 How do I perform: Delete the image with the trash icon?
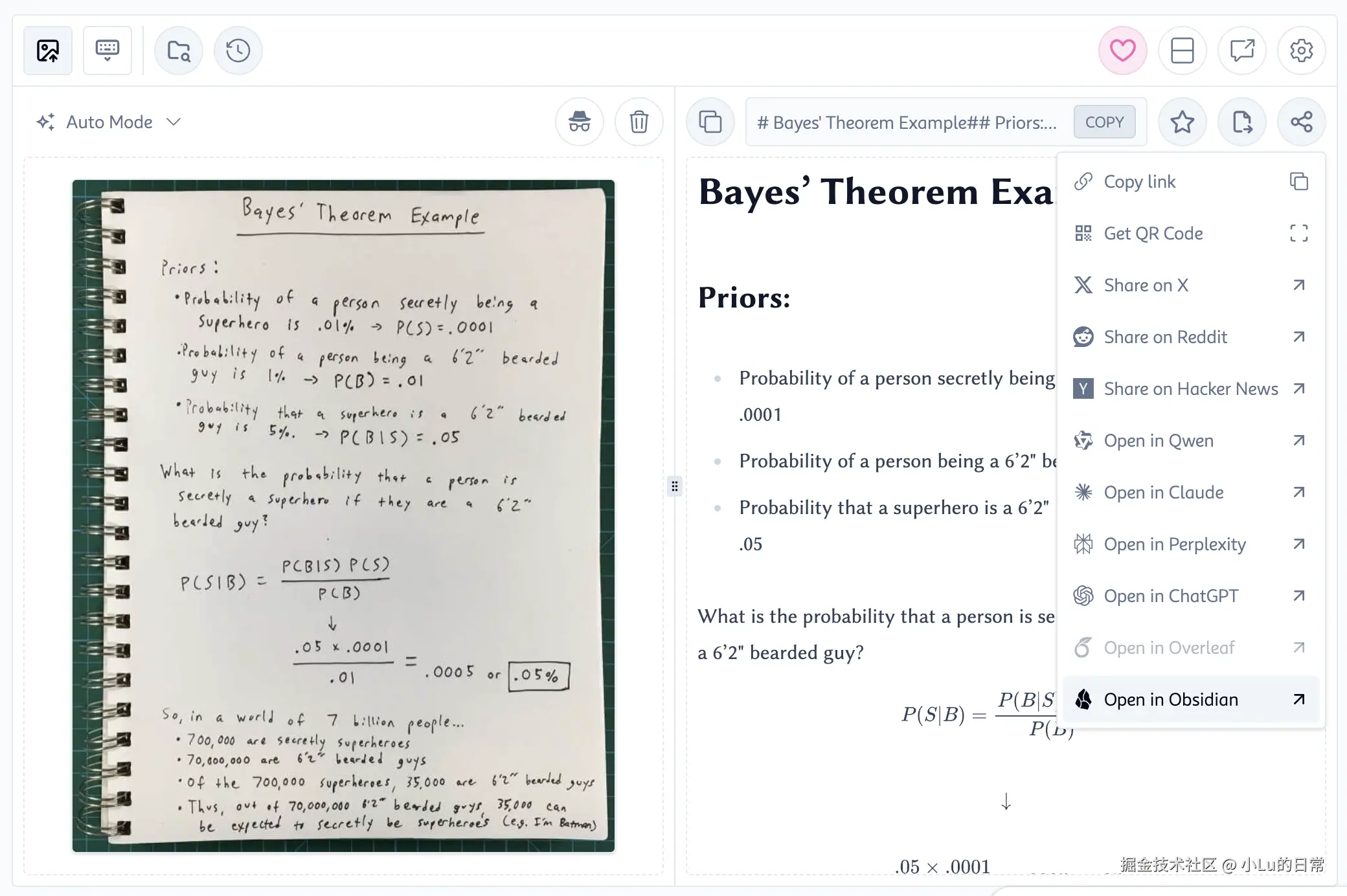point(639,122)
